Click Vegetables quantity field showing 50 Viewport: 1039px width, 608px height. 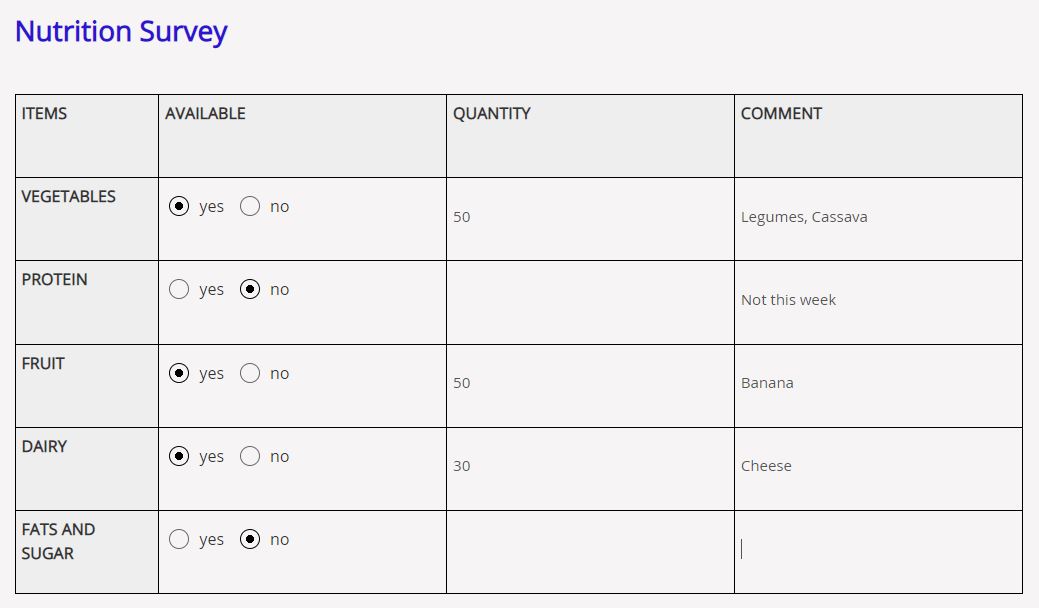(590, 217)
